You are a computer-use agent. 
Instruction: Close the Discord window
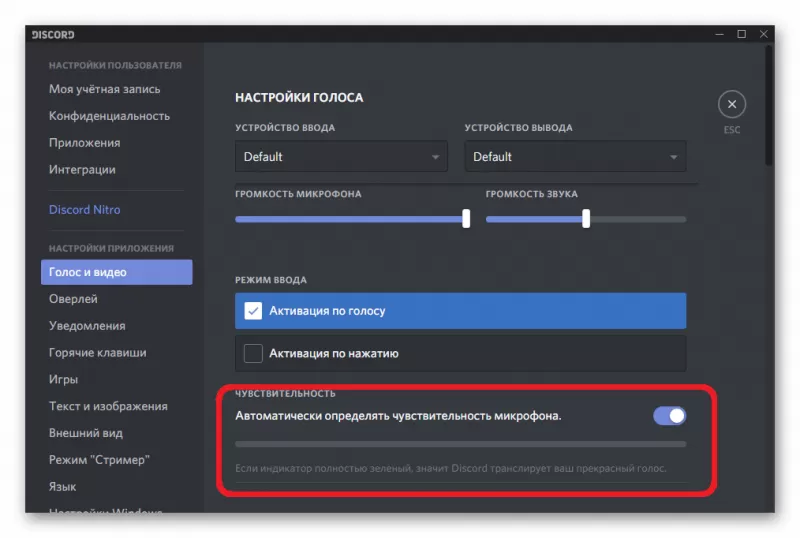point(763,34)
